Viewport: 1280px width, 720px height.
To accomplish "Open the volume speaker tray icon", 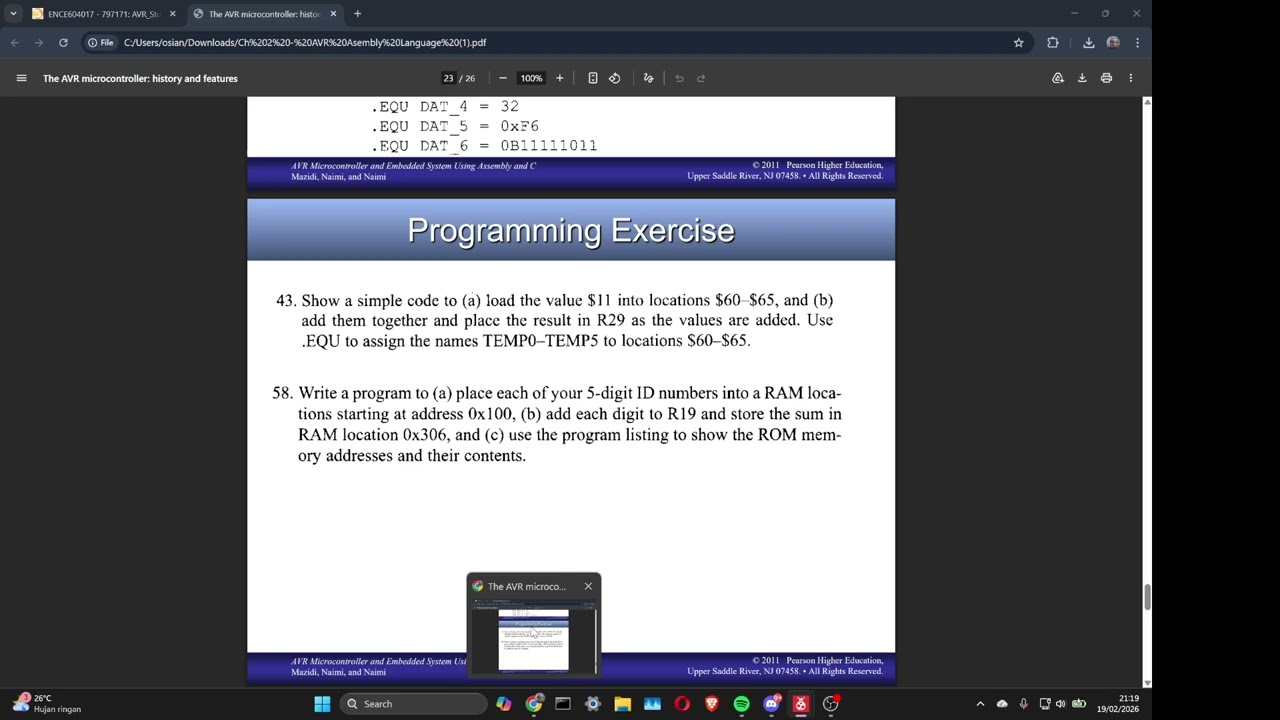I will tap(1061, 704).
